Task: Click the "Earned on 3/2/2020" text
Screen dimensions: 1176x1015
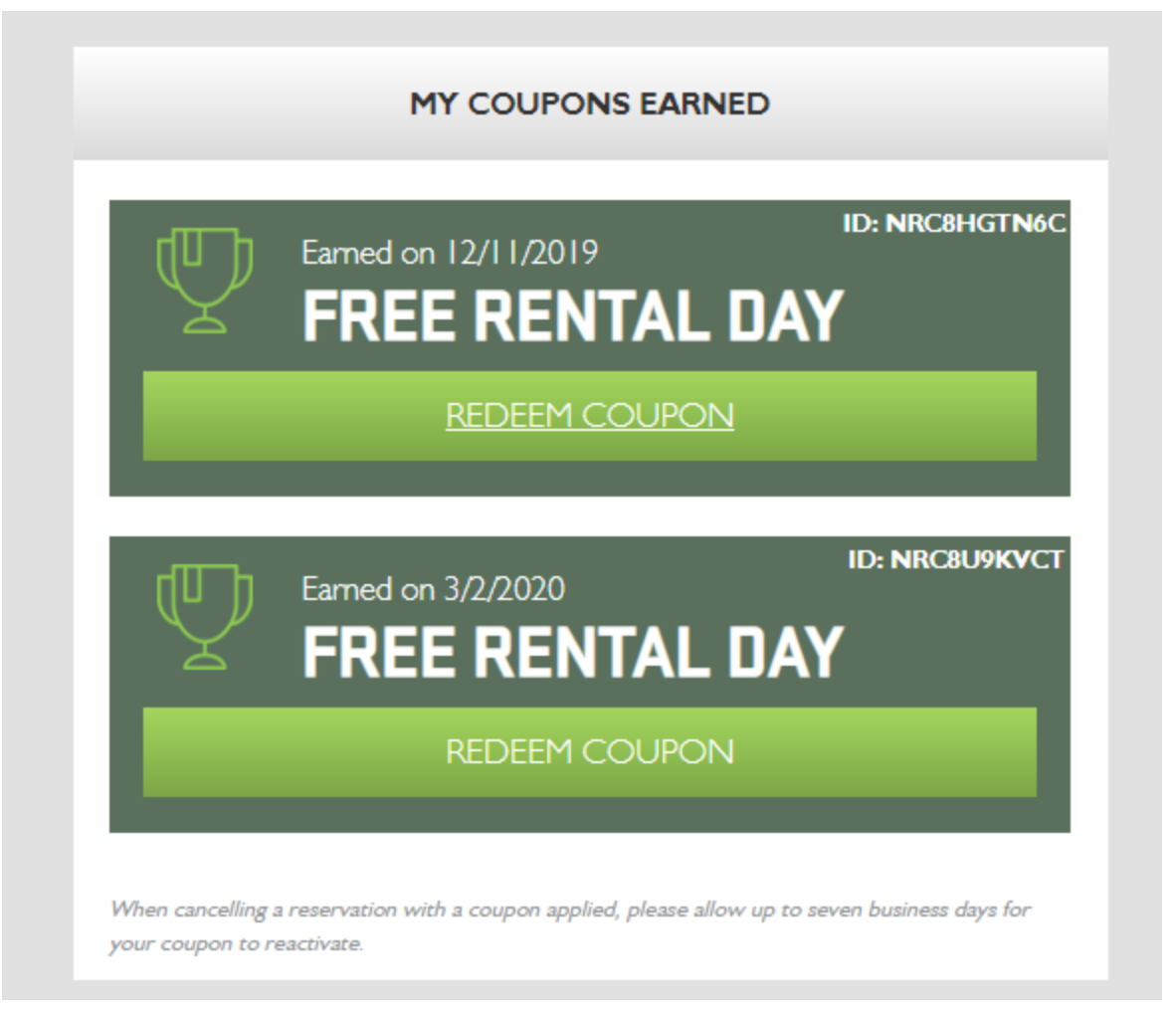Action: coord(433,589)
